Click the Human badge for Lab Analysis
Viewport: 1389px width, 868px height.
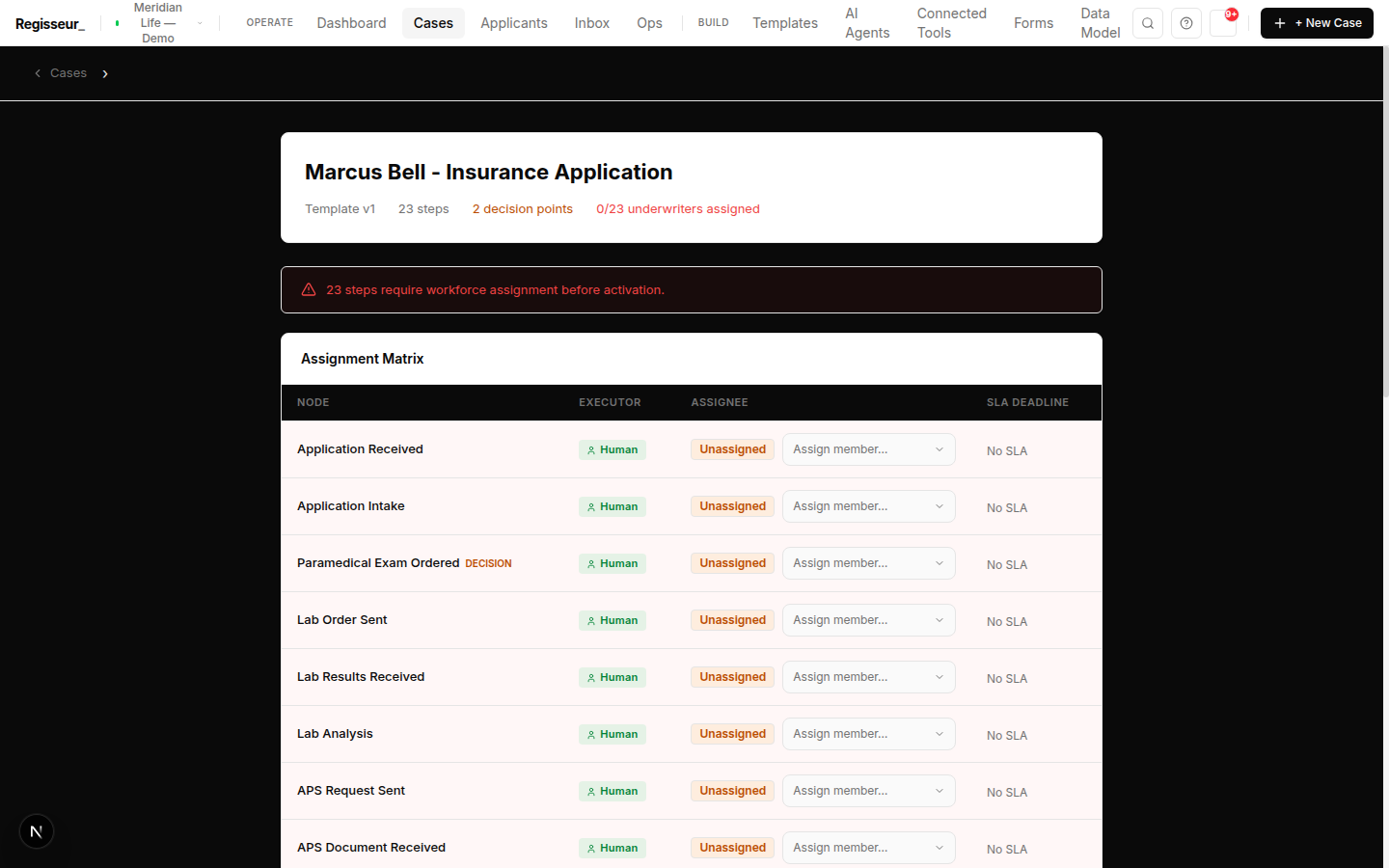613,734
